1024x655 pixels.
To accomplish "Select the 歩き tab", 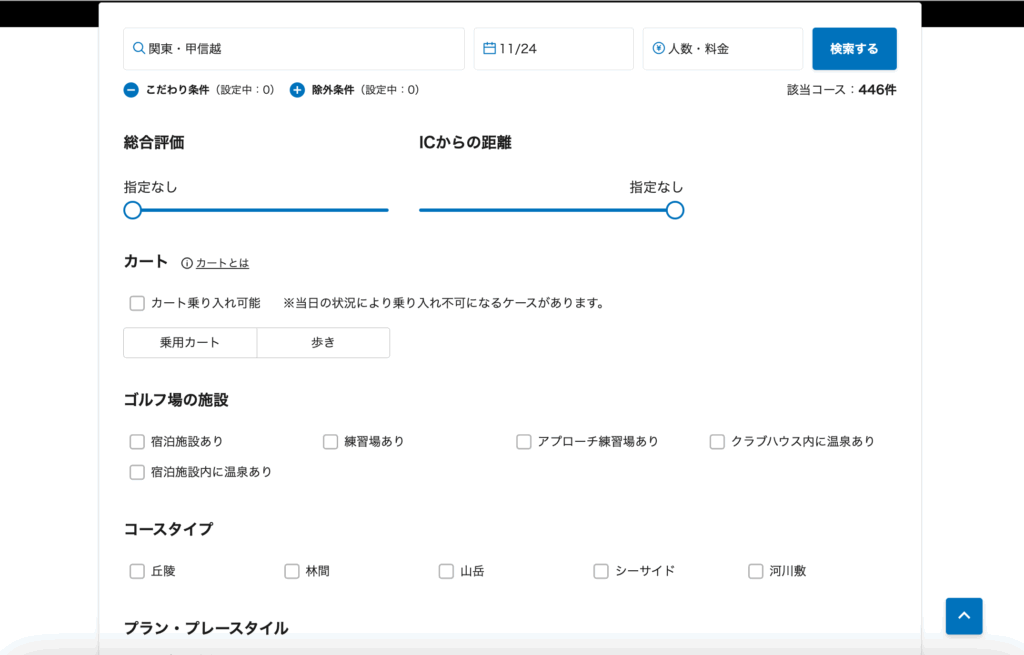I will [x=323, y=342].
